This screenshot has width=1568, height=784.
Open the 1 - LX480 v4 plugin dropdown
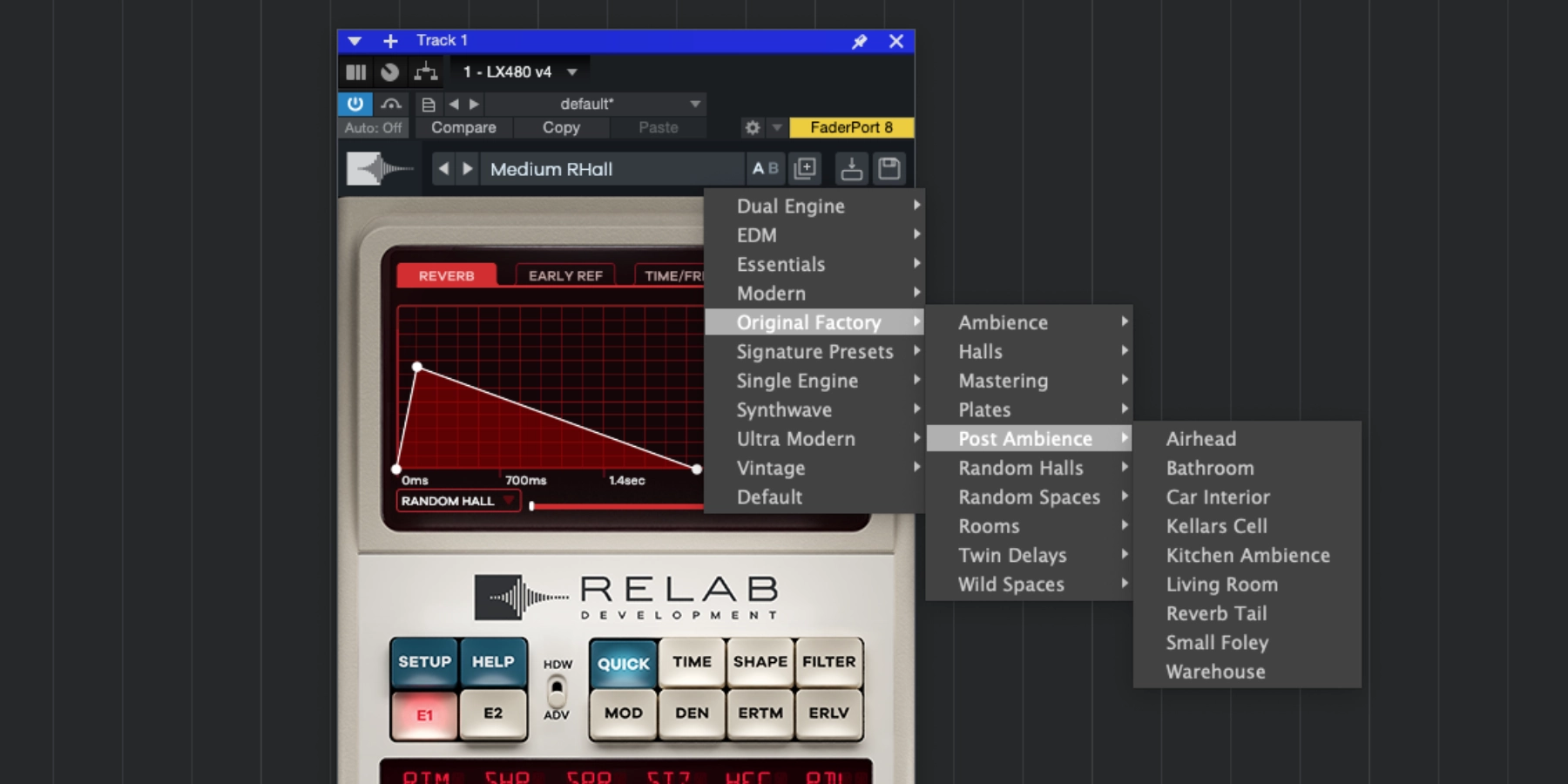coord(520,72)
